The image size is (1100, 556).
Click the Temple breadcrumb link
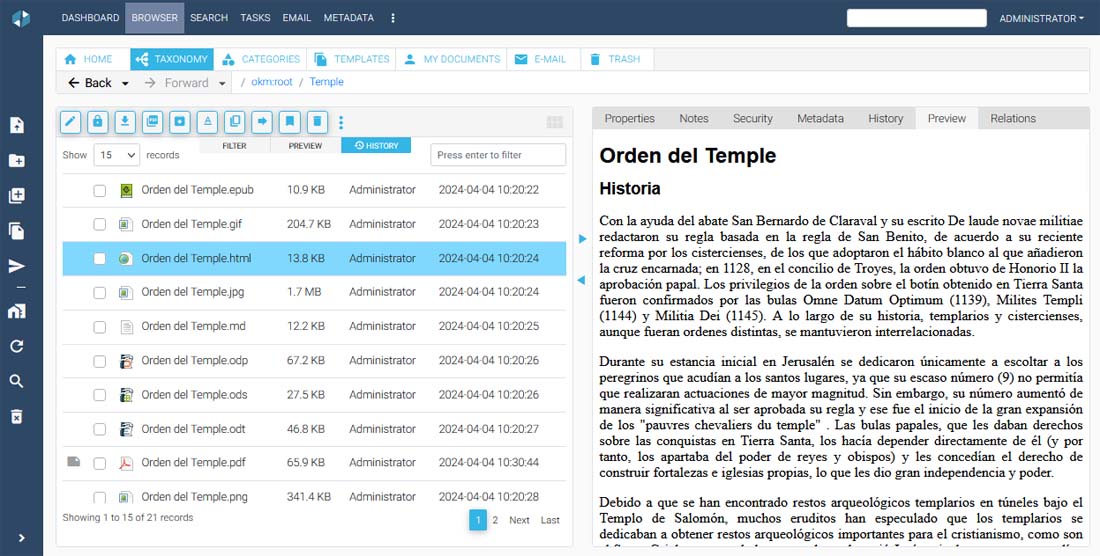pos(326,82)
